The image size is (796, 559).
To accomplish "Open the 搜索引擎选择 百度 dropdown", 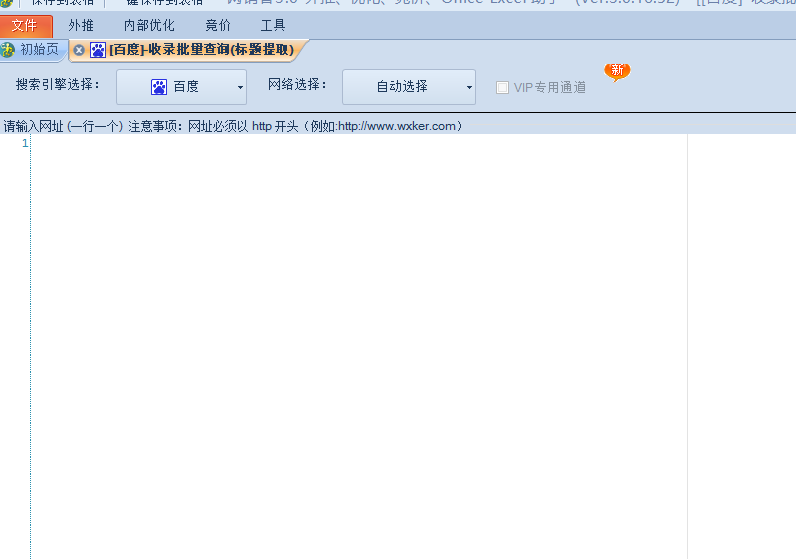I will [x=182, y=87].
